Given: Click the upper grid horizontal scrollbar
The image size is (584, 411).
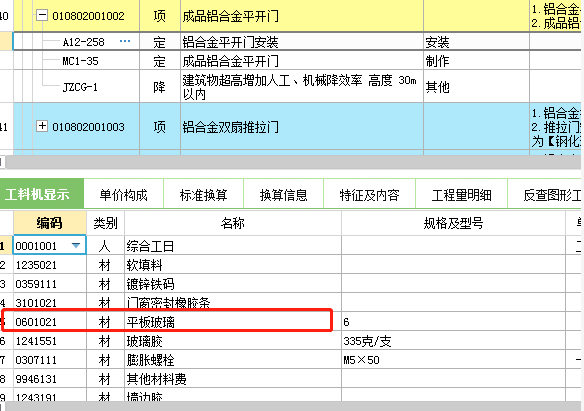Looking at the screenshot, I should tap(292, 162).
